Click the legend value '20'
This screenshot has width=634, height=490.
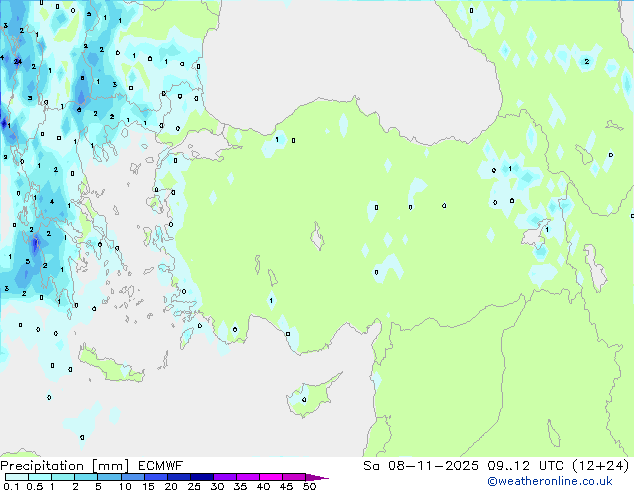point(171,486)
